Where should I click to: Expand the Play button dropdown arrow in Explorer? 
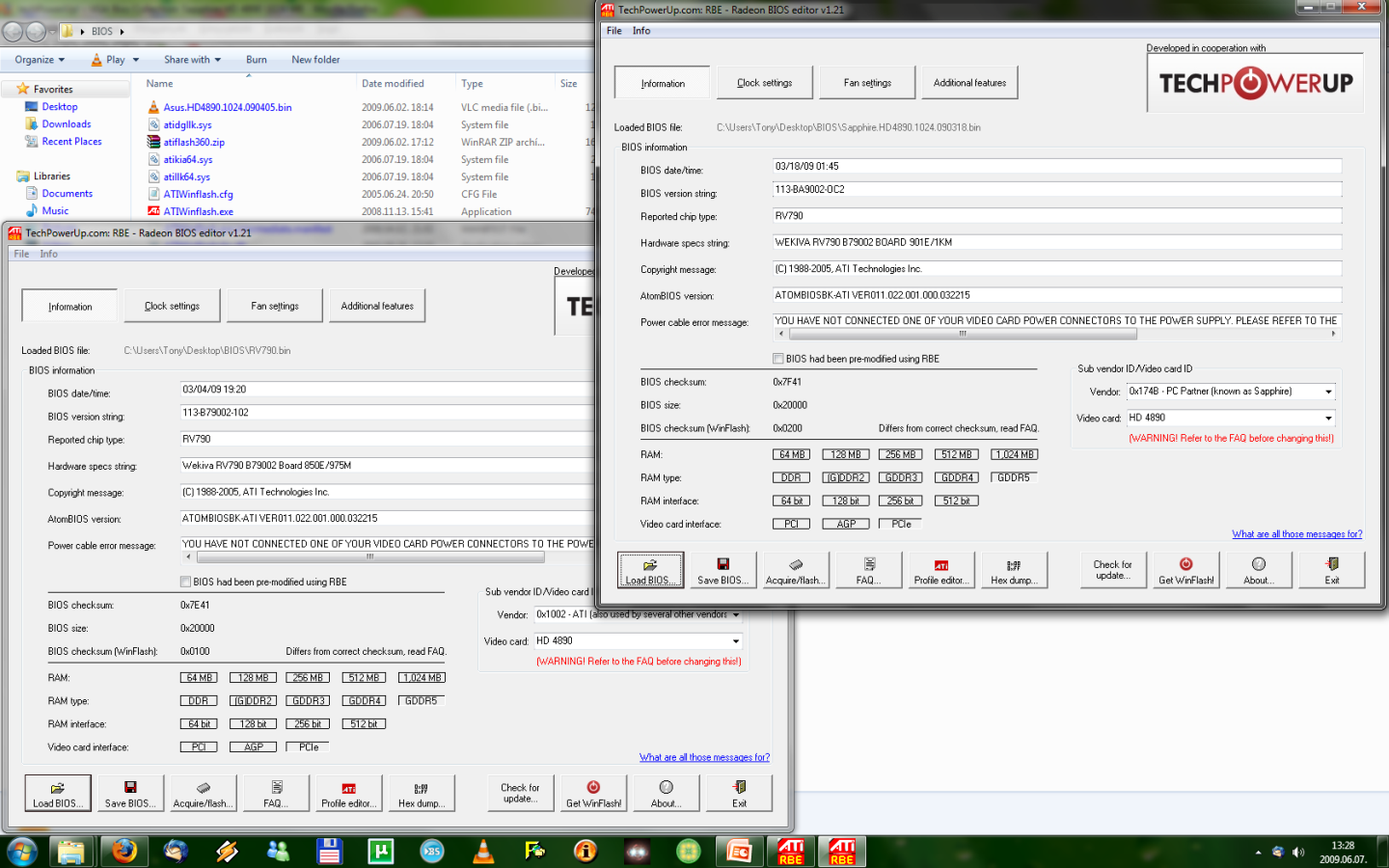coord(136,60)
